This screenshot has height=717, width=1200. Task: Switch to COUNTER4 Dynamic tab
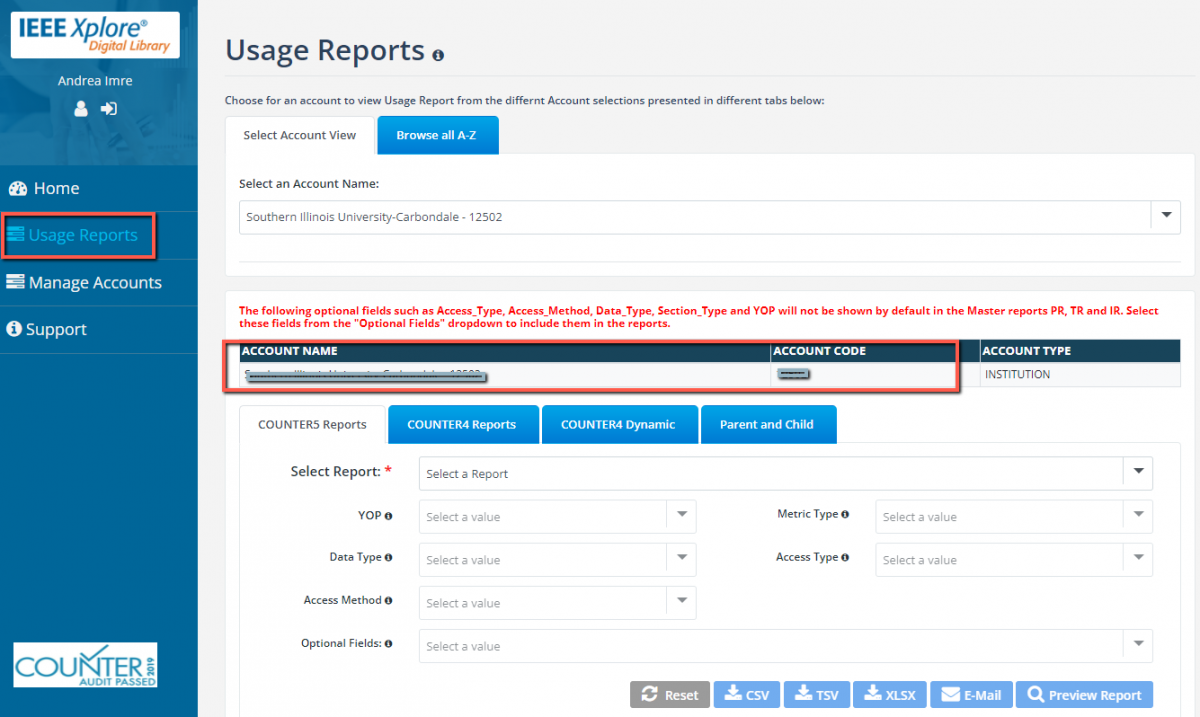tap(618, 424)
